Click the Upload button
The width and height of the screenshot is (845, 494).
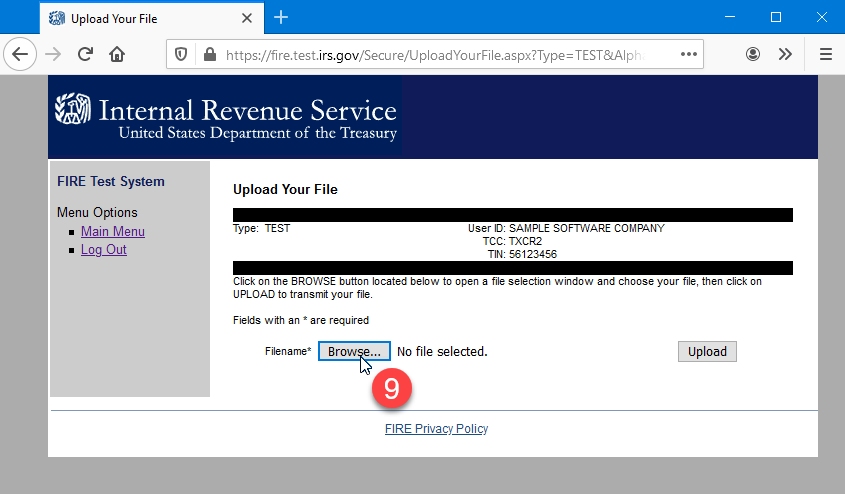tap(707, 352)
